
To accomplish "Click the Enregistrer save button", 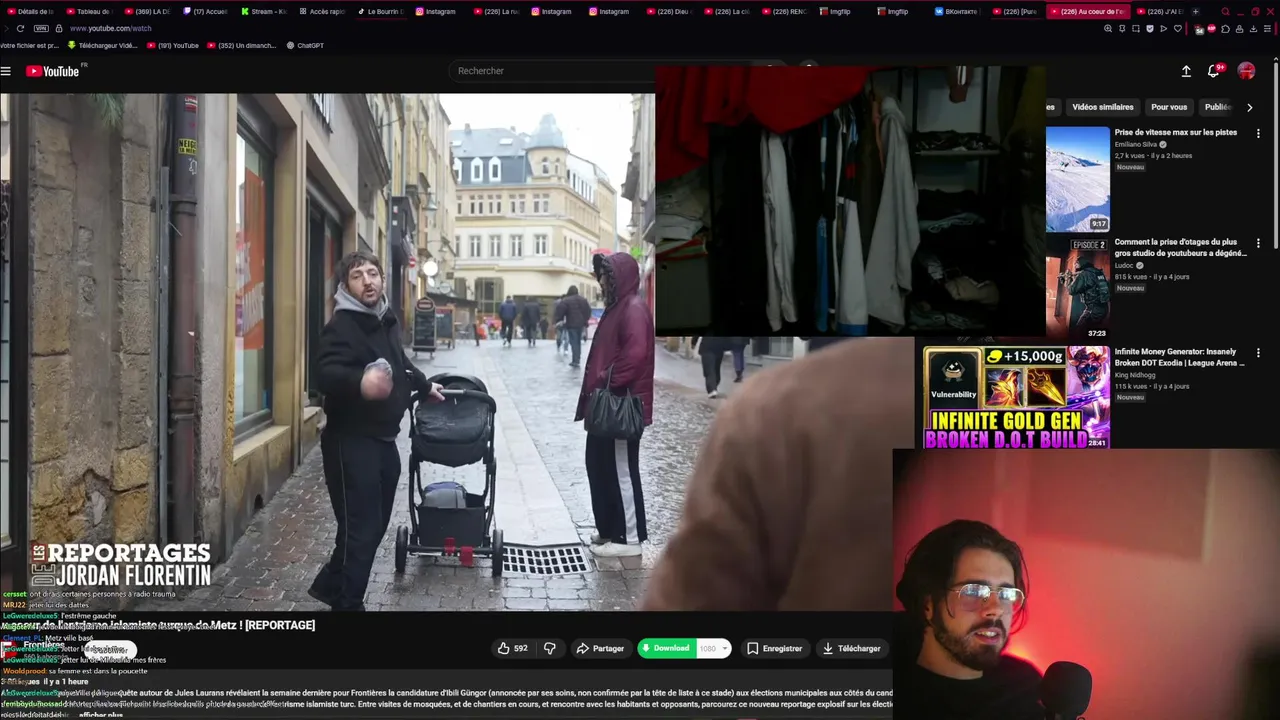I will [x=774, y=648].
